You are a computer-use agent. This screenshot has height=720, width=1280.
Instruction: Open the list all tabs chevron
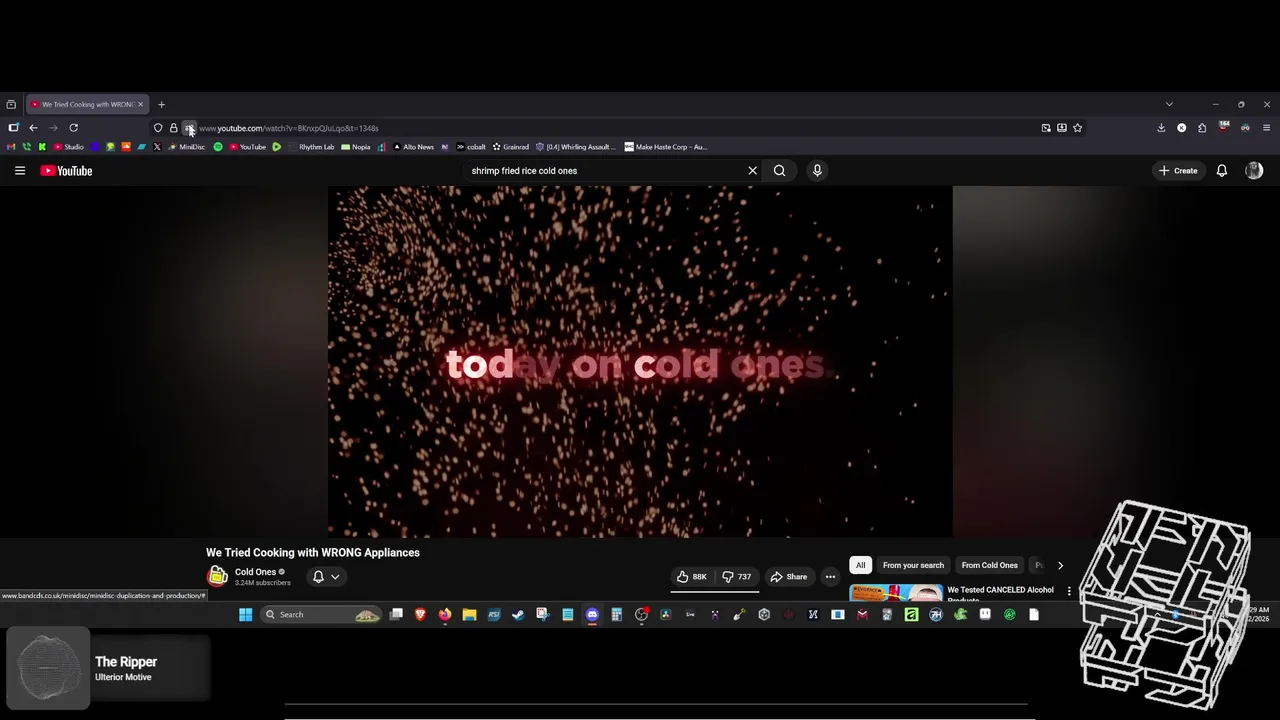pos(1169,104)
